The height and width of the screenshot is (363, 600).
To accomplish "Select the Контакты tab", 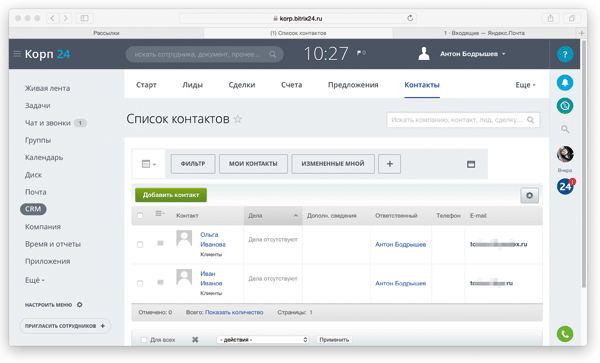I will coord(422,85).
